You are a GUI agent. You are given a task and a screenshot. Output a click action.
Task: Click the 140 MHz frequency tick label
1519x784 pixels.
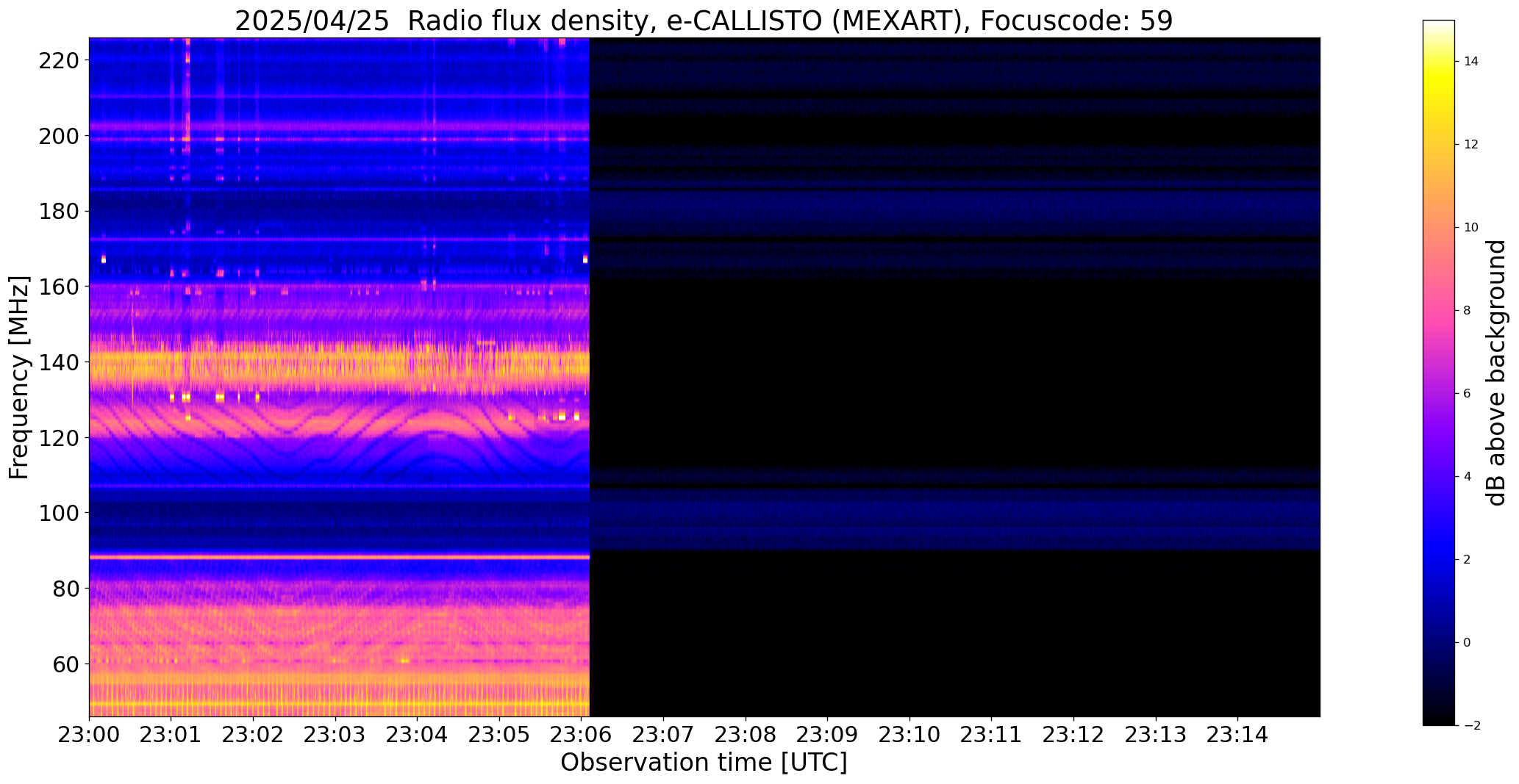point(58,362)
